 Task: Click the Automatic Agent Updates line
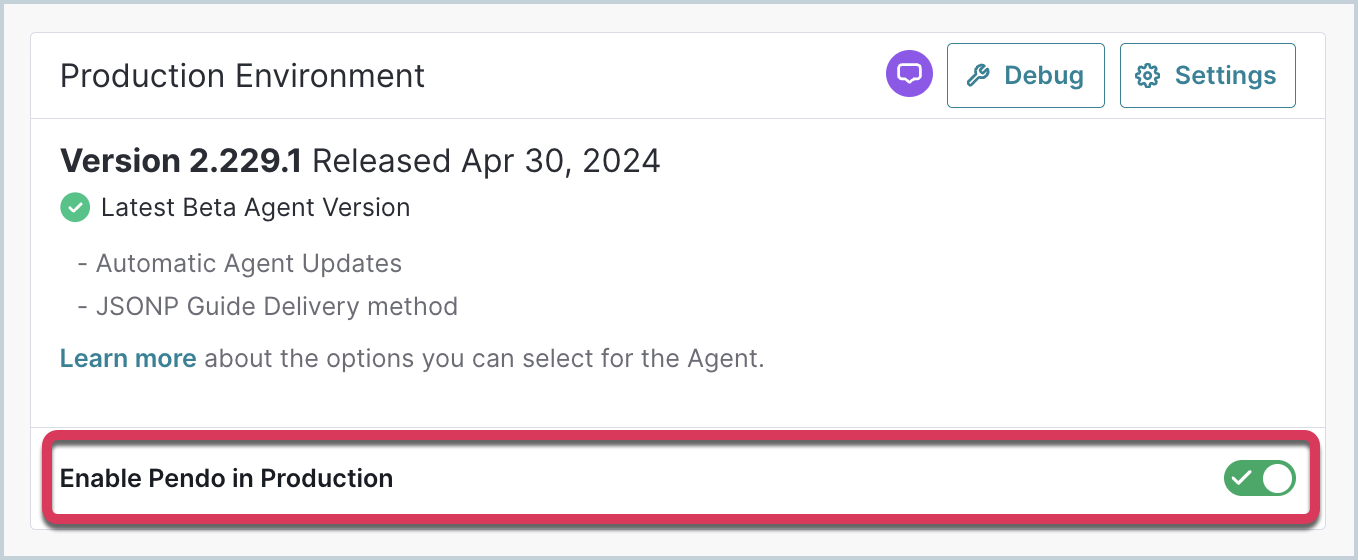pyautogui.click(x=240, y=263)
